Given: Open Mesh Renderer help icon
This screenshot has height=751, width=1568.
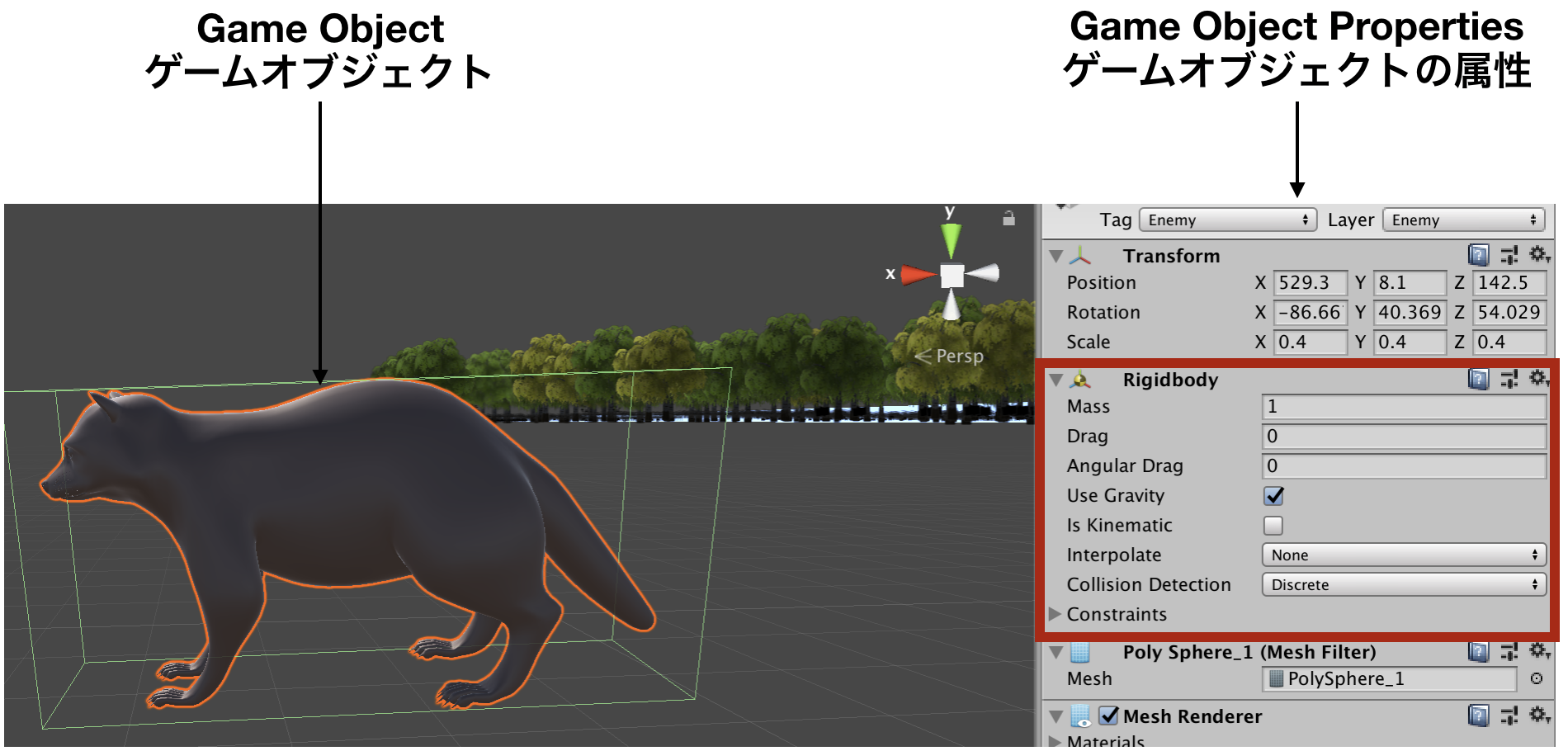Looking at the screenshot, I should [1479, 716].
